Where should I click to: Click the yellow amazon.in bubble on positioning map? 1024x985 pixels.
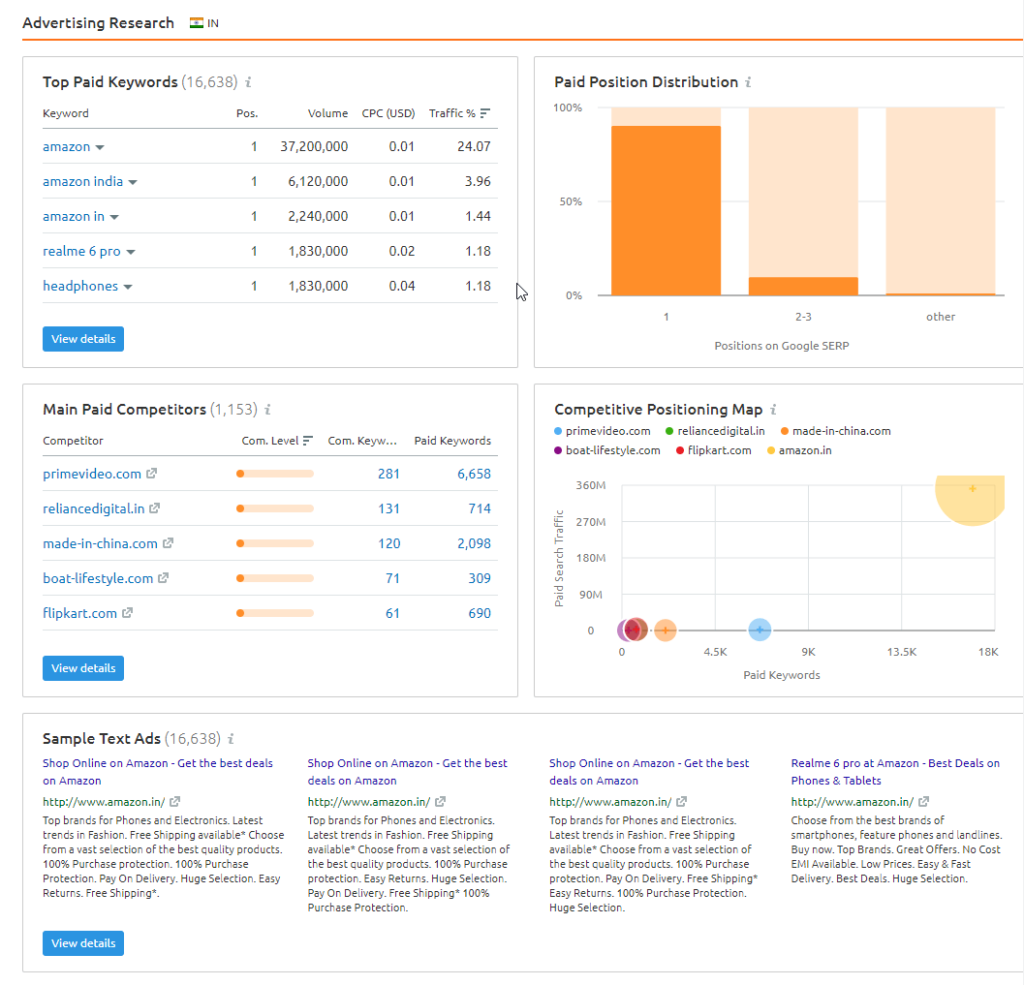[x=972, y=498]
